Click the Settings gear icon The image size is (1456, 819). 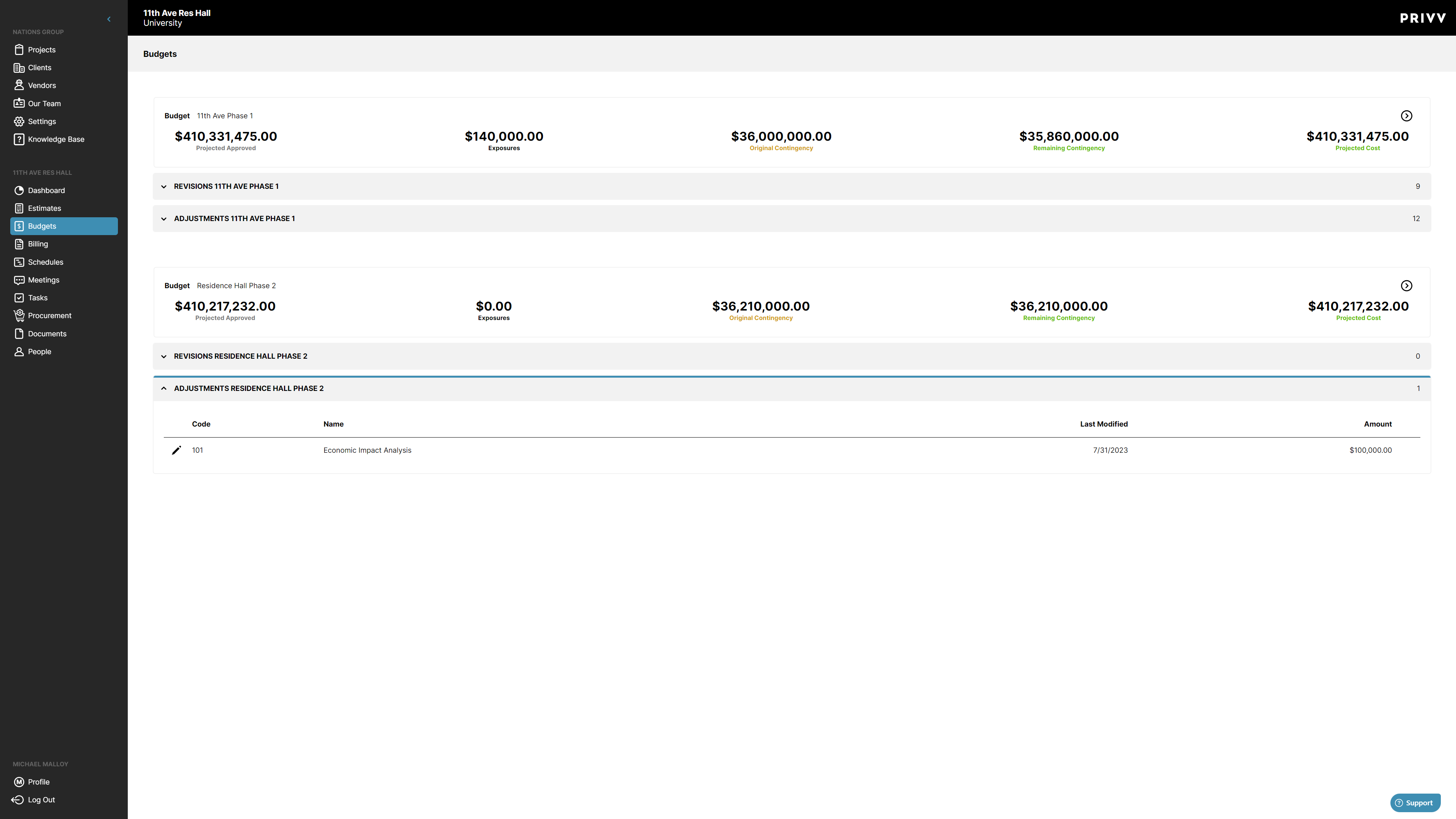19,121
